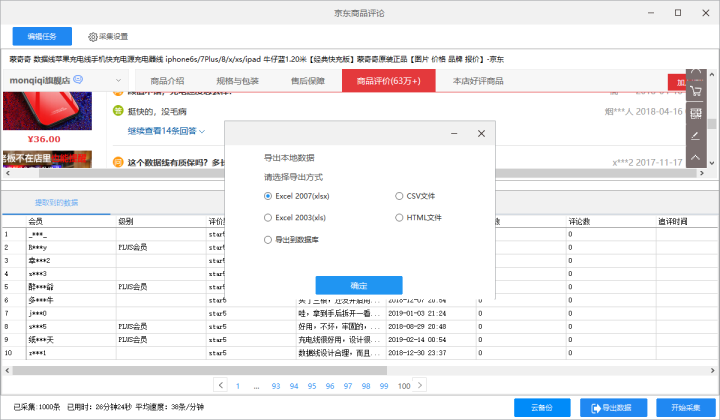Open the 售后保障 tab

click(308, 81)
